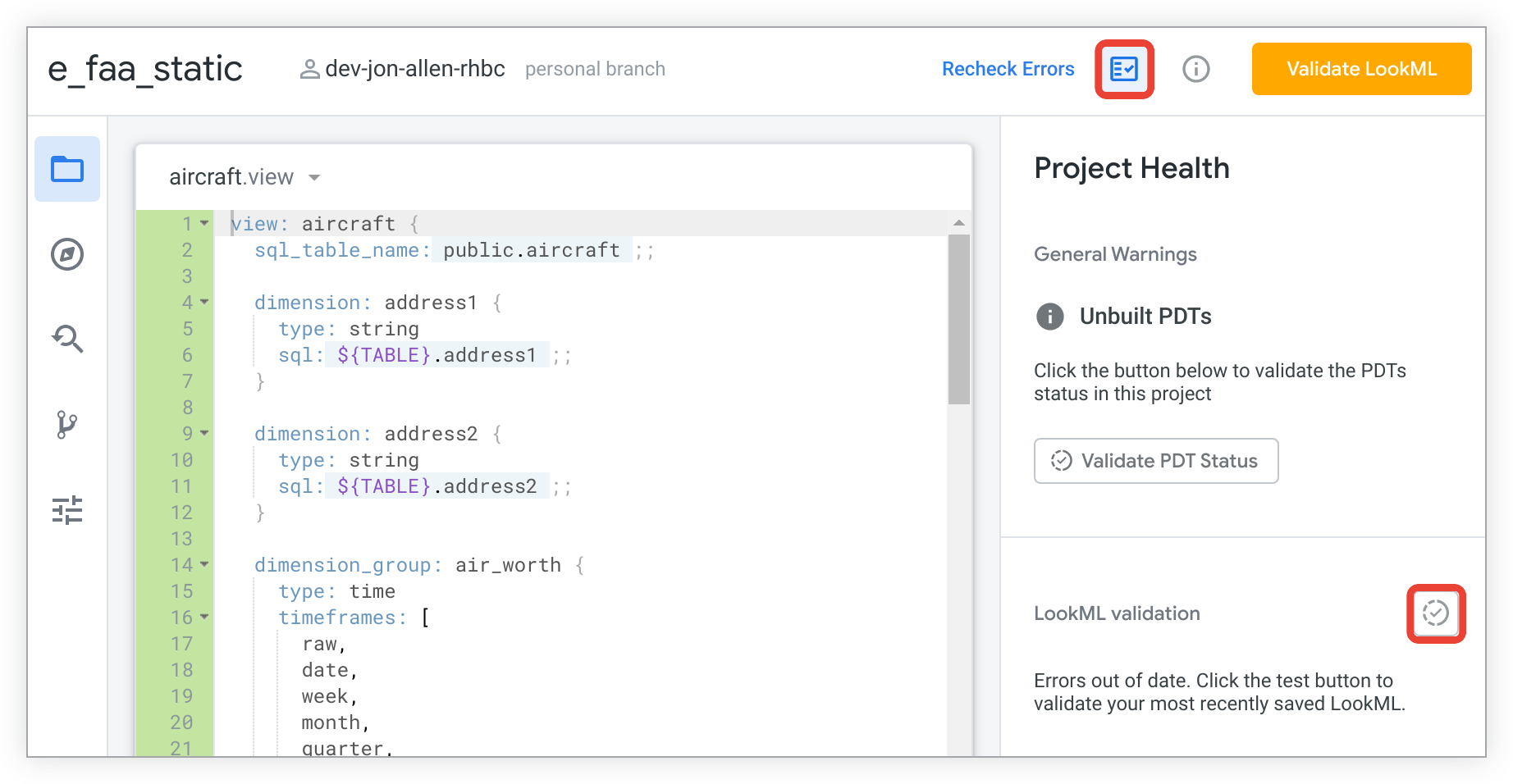Open the file browser folder icon

coord(67,170)
